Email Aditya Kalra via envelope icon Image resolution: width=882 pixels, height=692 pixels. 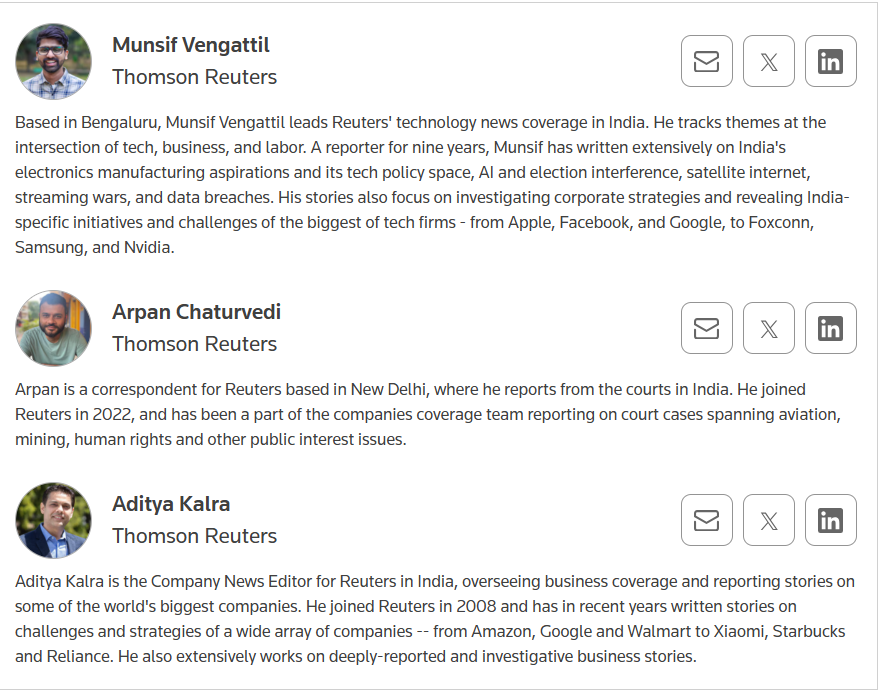pyautogui.click(x=706, y=520)
